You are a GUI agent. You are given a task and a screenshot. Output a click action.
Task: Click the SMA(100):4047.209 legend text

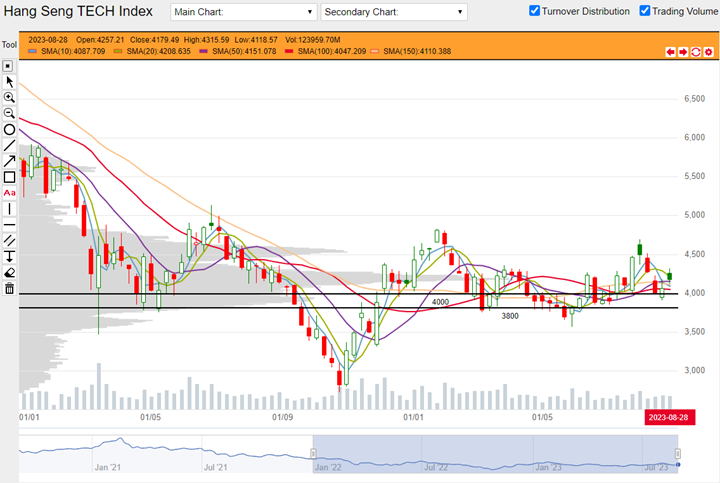coord(332,51)
